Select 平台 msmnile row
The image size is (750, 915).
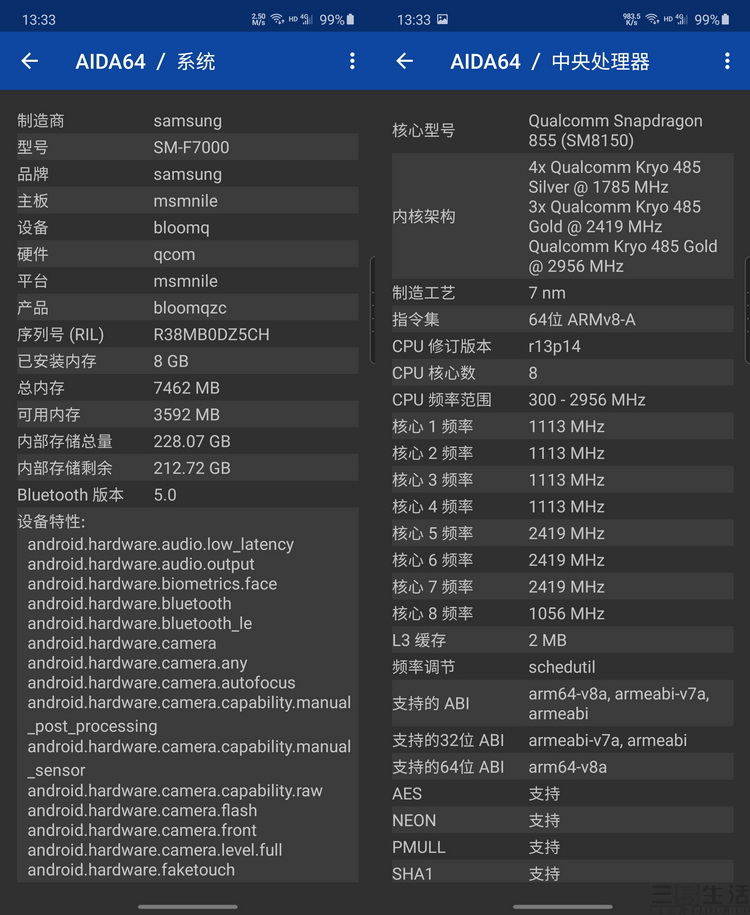[187, 281]
